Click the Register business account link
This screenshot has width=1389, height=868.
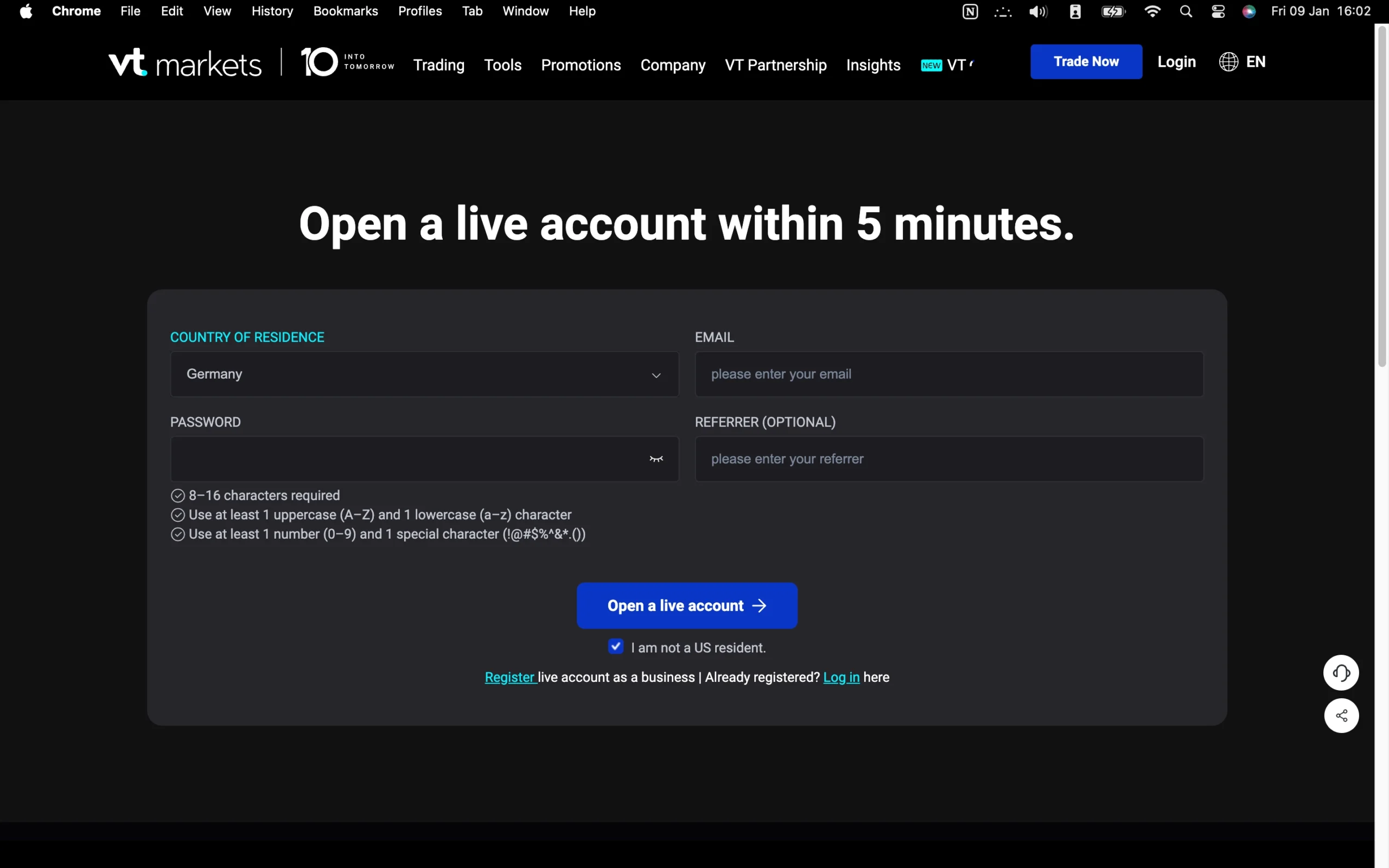click(509, 678)
